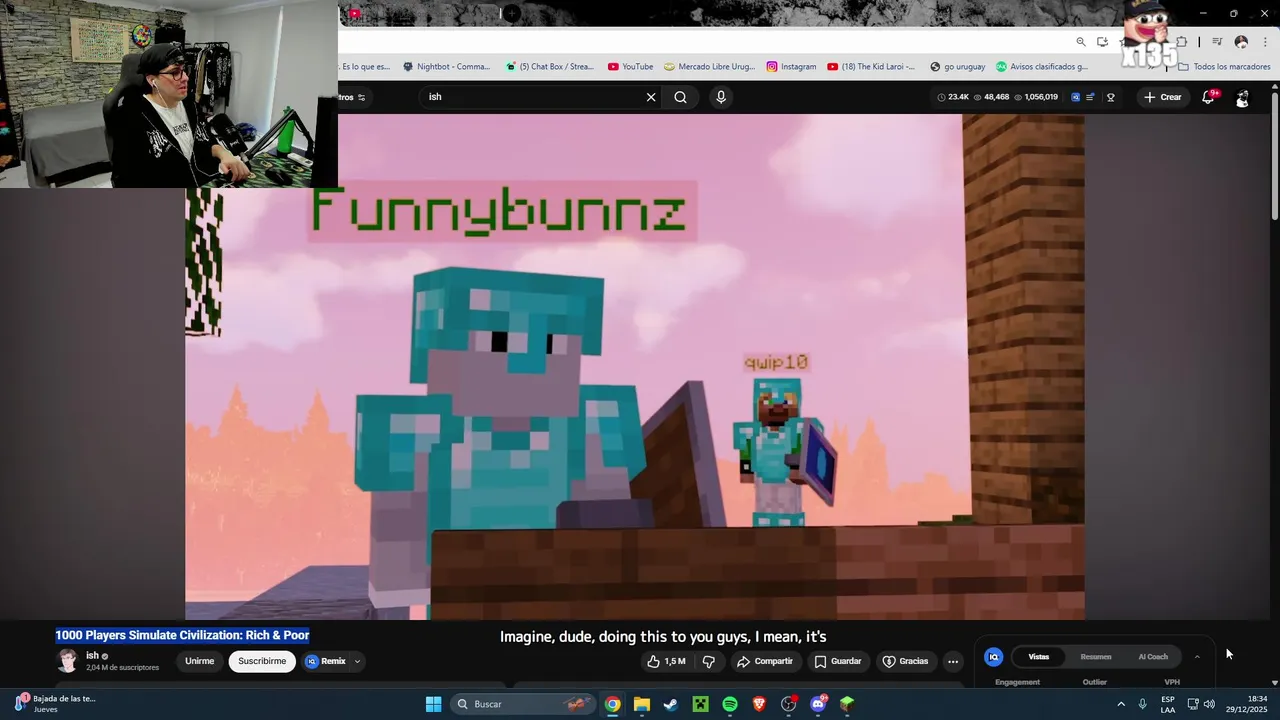1280x720 pixels.
Task: Open Mercado Libre Urug... bookmark
Action: point(709,67)
